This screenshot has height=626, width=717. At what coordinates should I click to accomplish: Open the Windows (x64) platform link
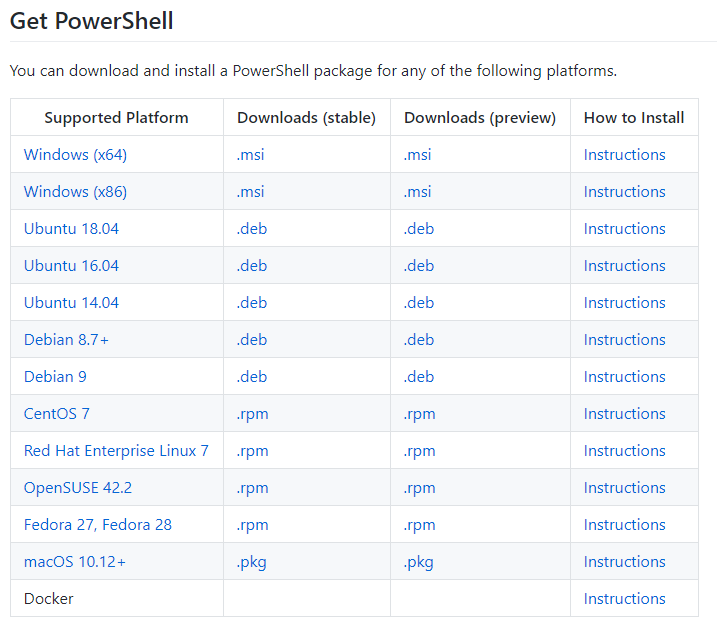tap(75, 155)
